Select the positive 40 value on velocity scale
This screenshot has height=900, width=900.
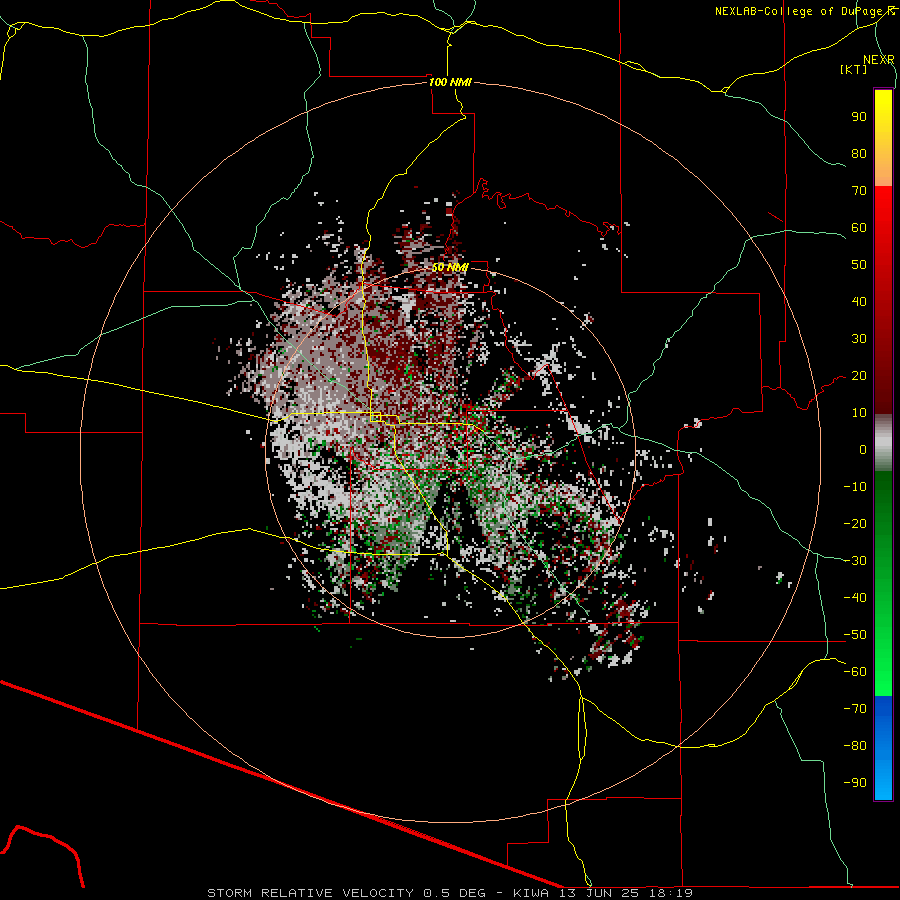(x=859, y=301)
